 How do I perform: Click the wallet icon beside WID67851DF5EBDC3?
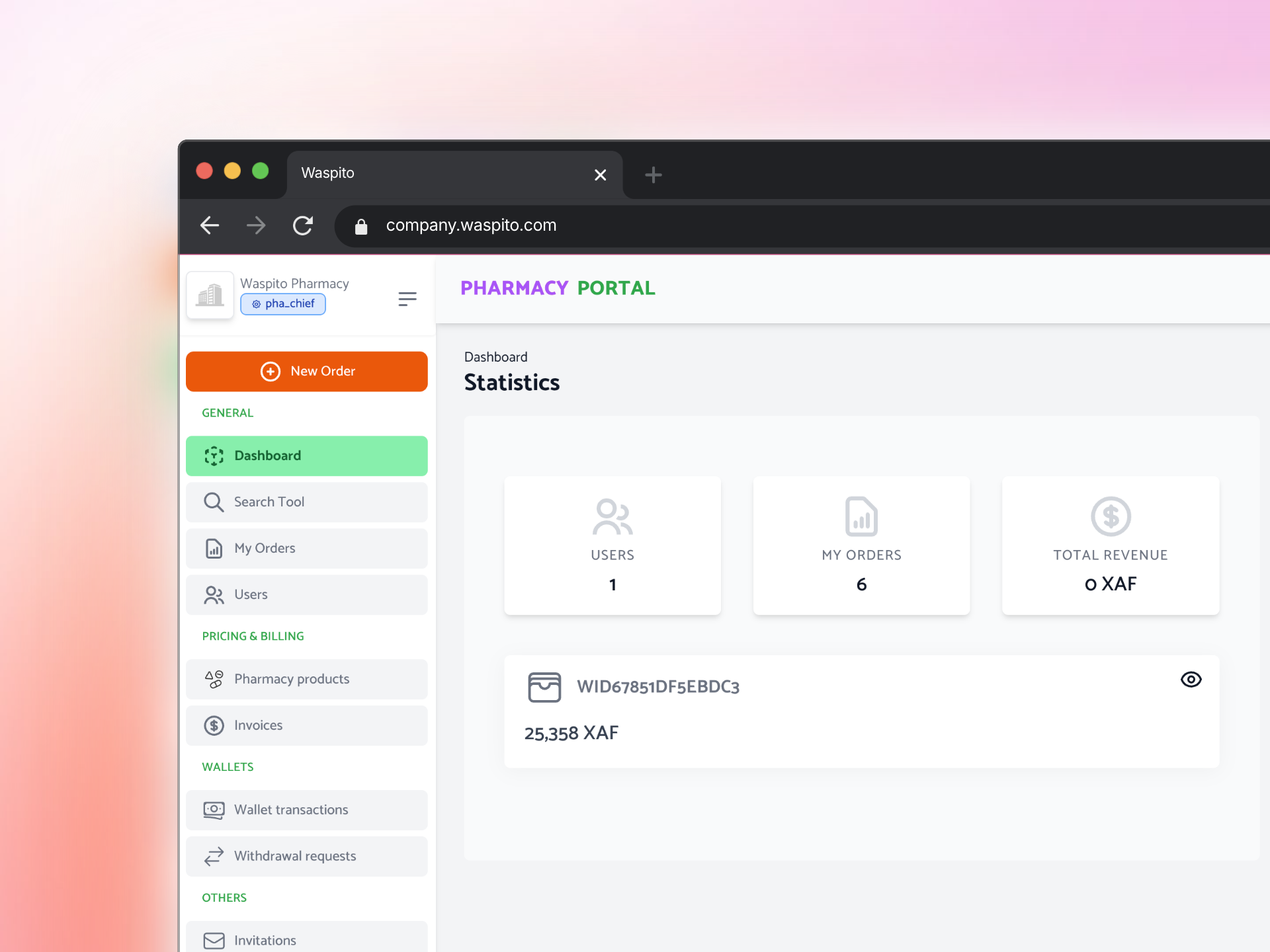click(x=544, y=688)
